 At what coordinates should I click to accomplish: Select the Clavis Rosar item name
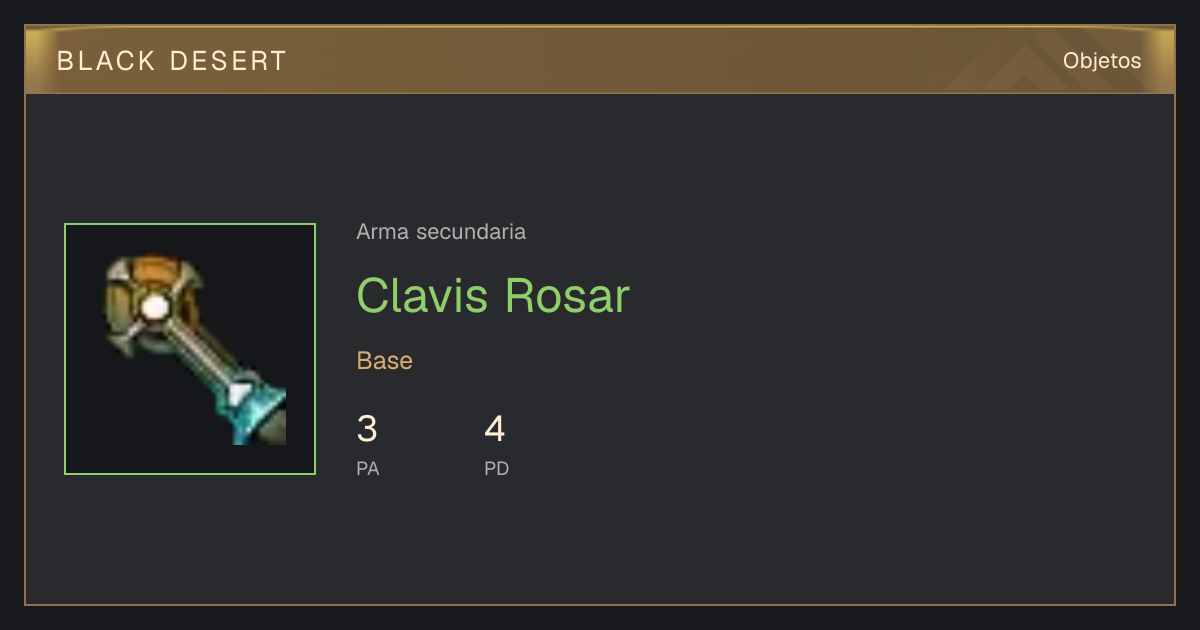pyautogui.click(x=493, y=295)
